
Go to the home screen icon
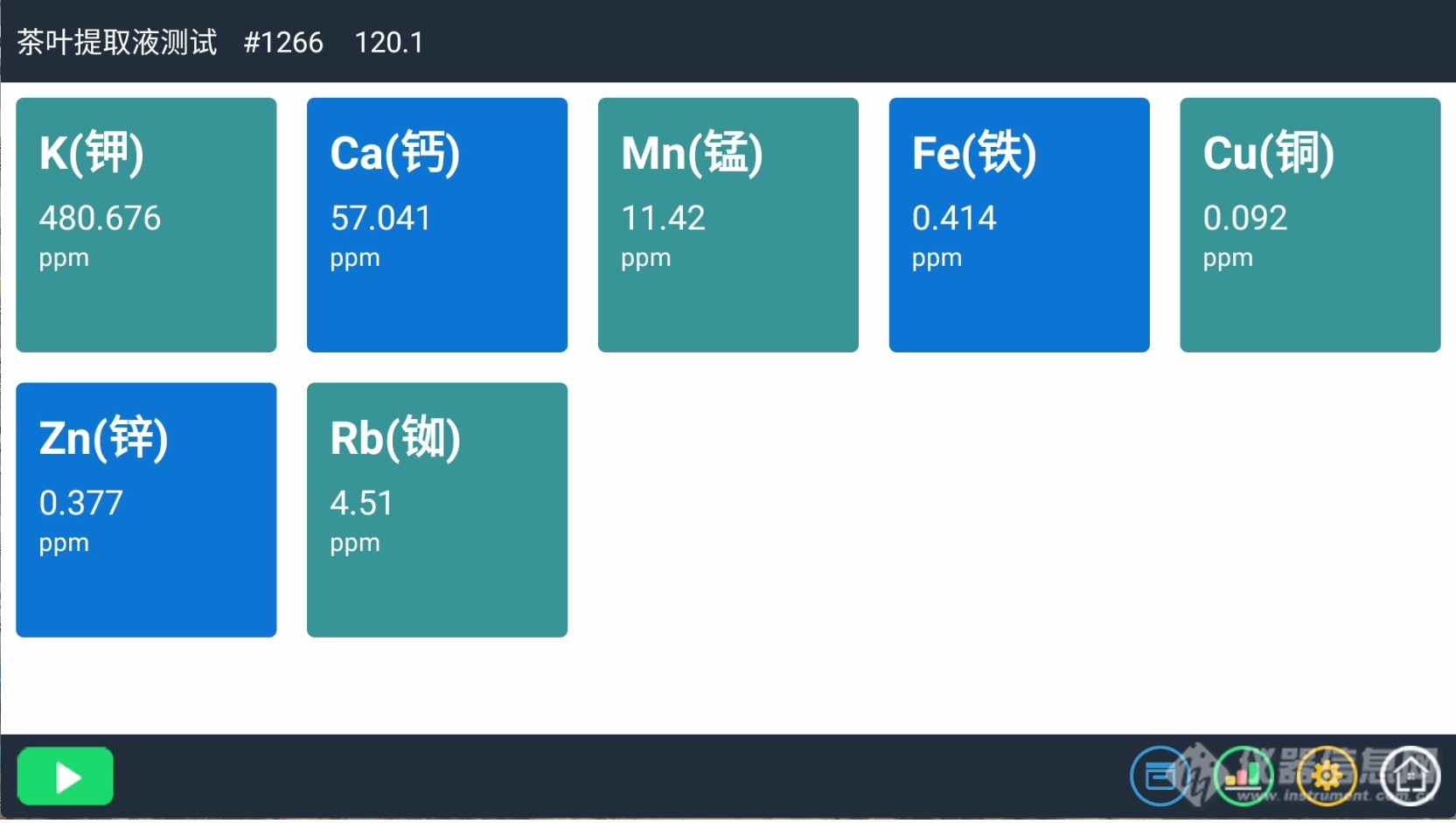pyautogui.click(x=1410, y=776)
